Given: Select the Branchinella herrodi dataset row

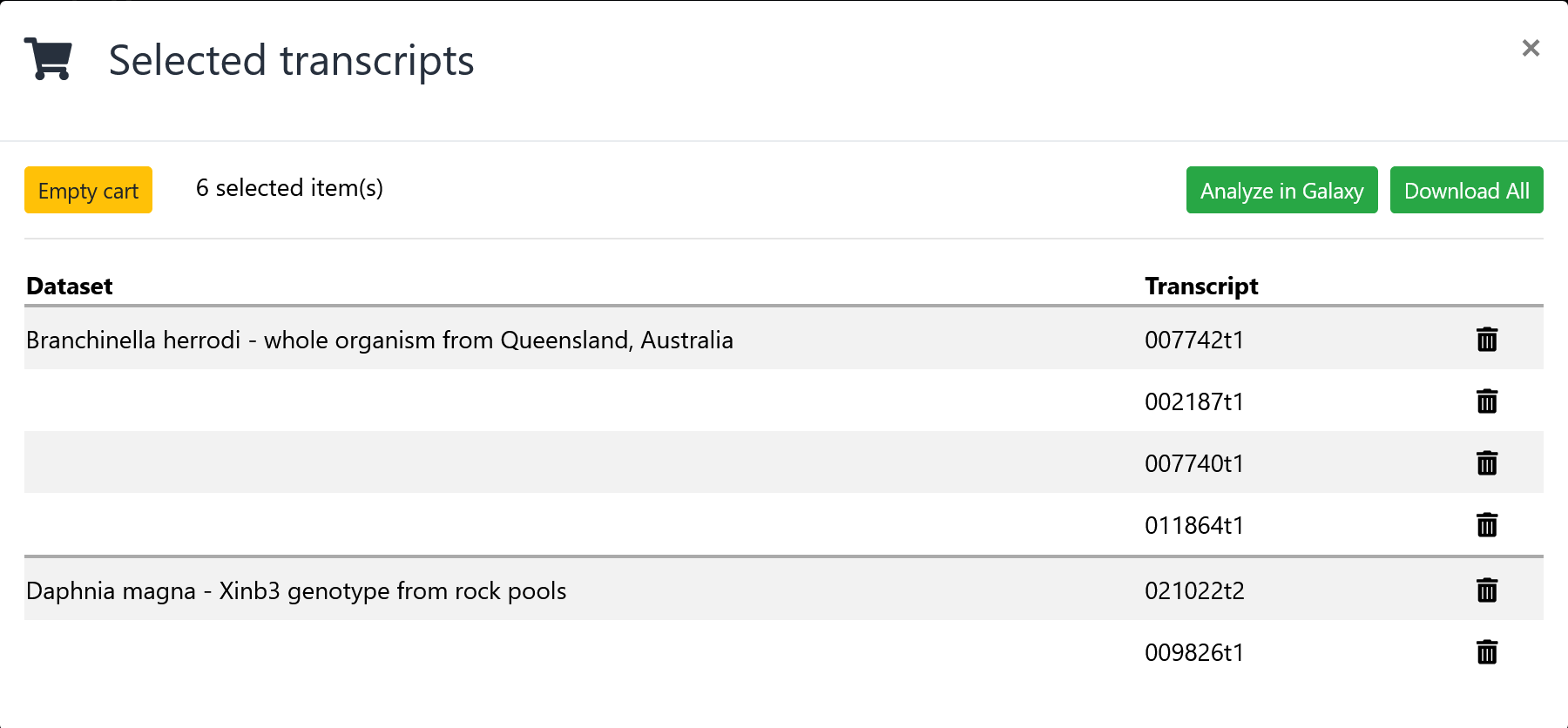Looking at the screenshot, I should 380,340.
